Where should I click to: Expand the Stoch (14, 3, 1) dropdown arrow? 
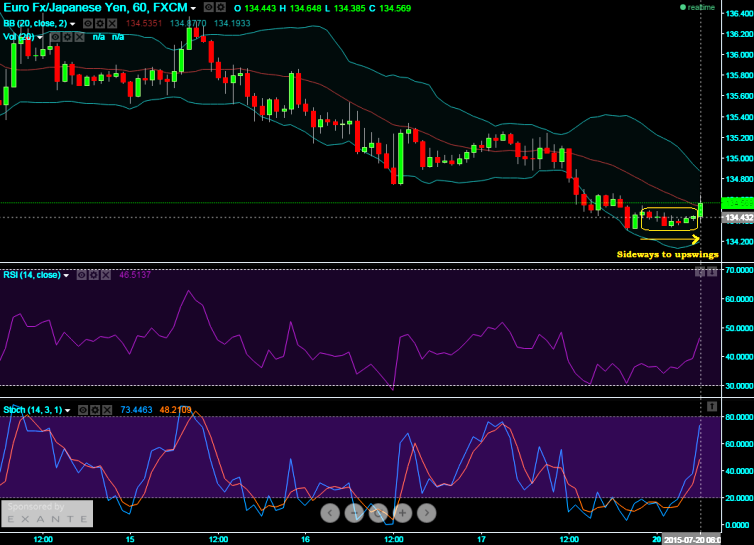(x=68, y=410)
